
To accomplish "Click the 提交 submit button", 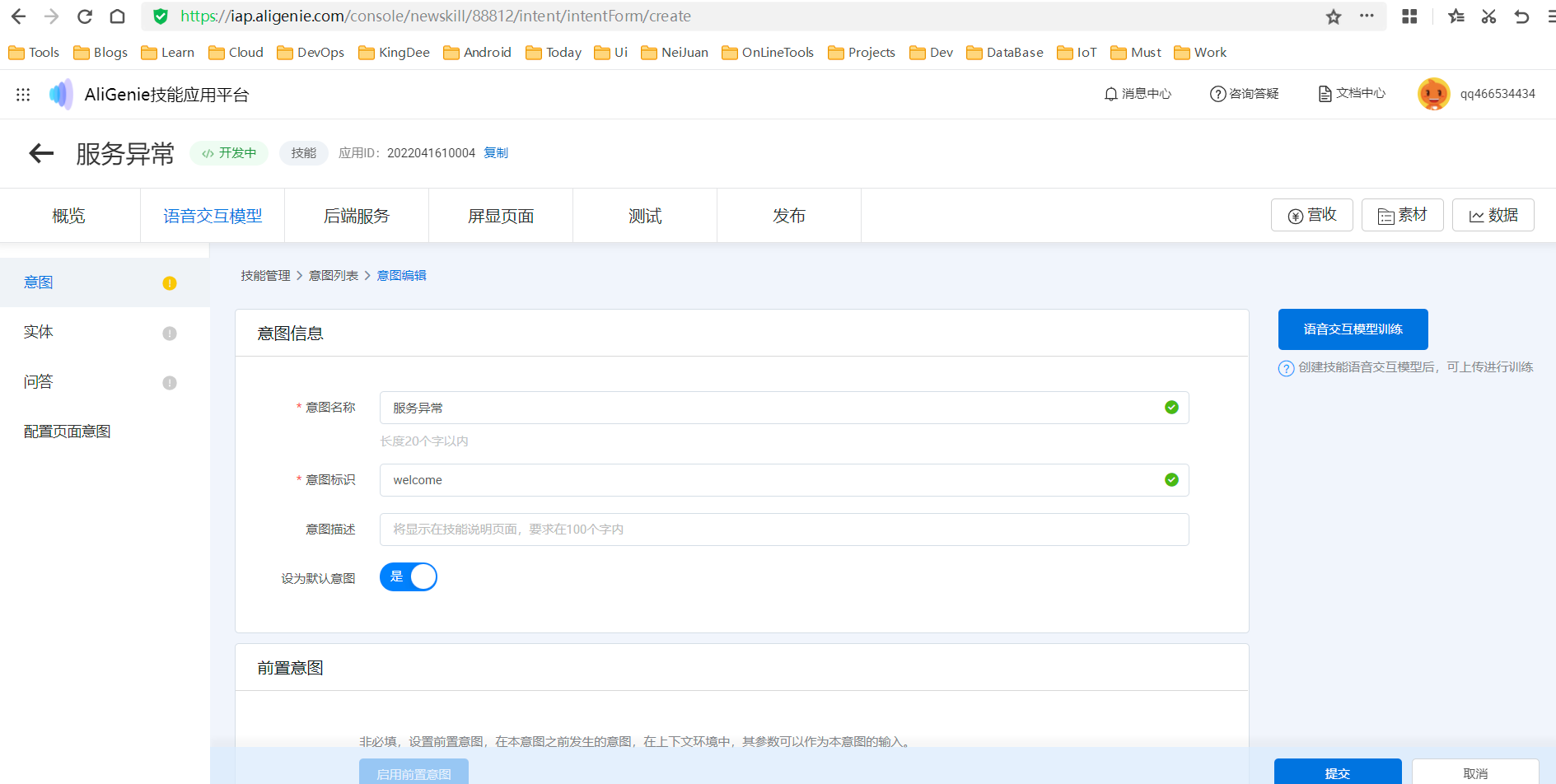I will tap(1338, 772).
